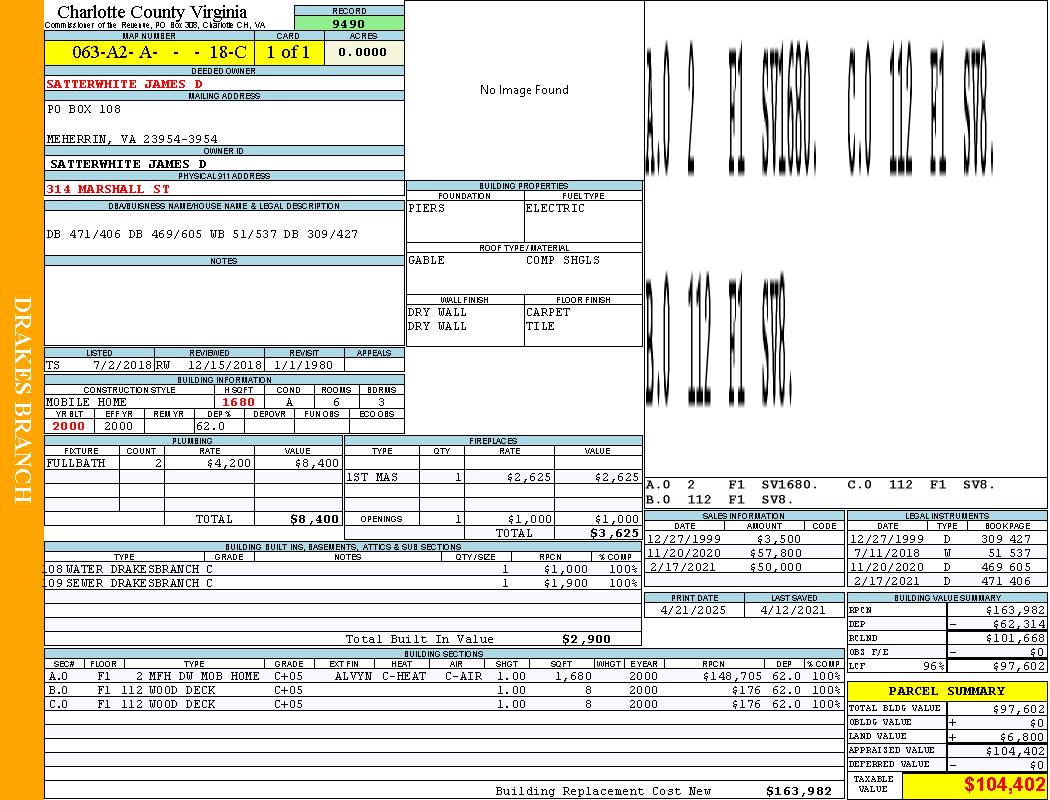Click fuel type value ELECTRIC
Screen dimensions: 1050x800
coord(555,208)
